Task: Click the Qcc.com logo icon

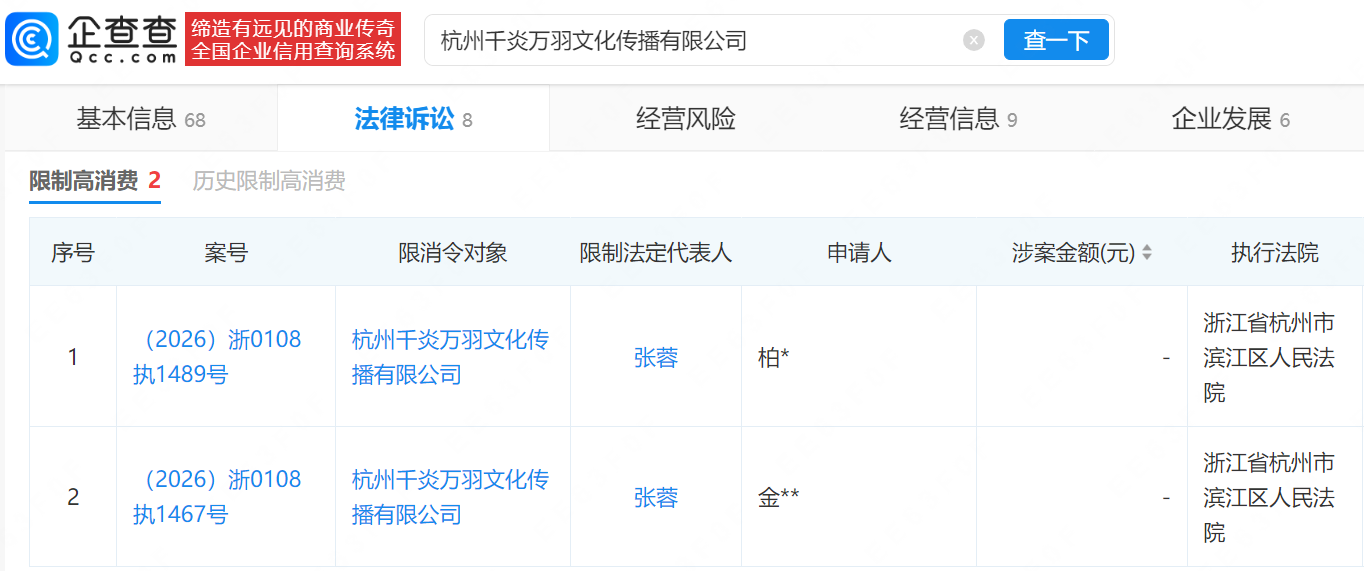Action: click(32, 39)
